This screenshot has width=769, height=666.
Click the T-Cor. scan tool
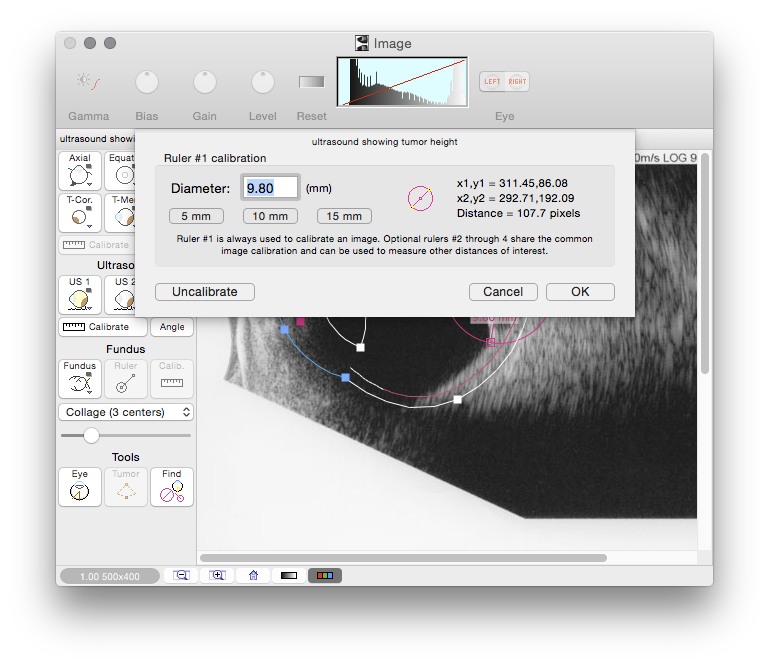[x=80, y=212]
